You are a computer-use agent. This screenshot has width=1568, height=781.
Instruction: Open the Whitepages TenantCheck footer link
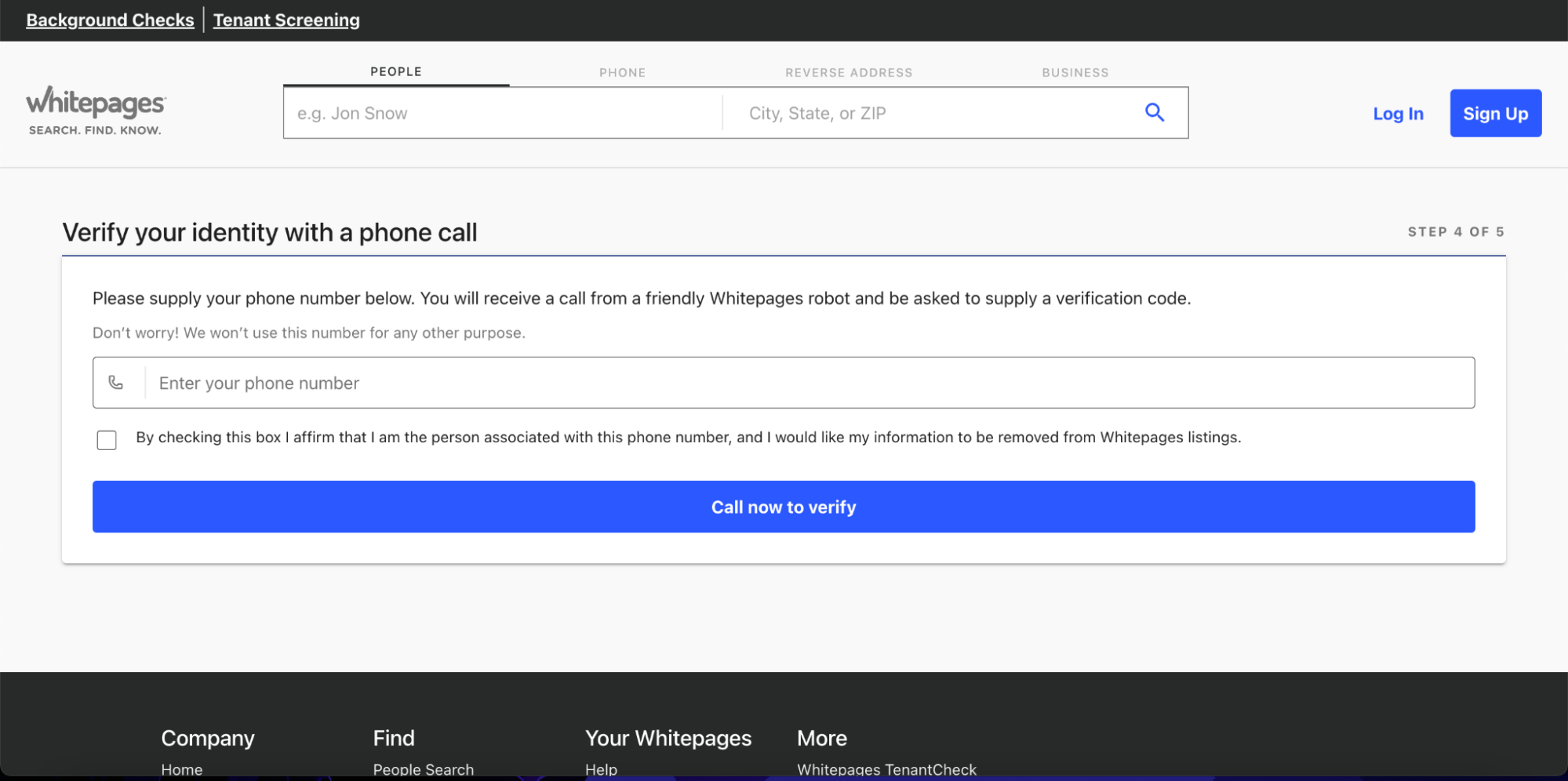(x=886, y=769)
